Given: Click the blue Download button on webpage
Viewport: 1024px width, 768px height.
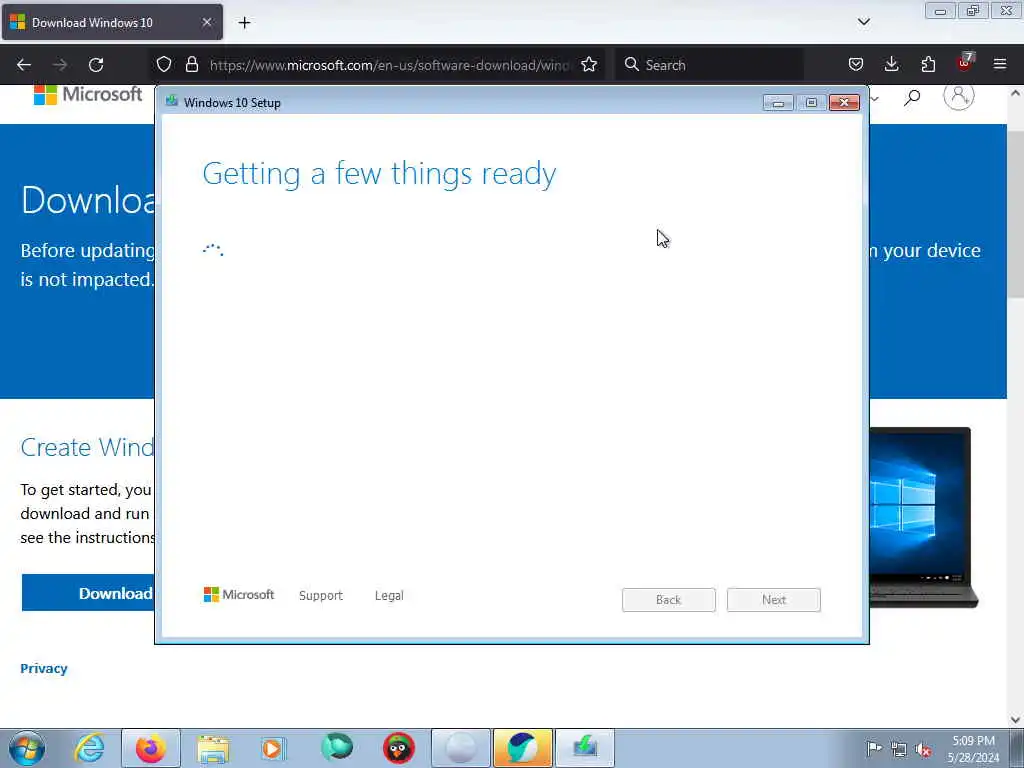Looking at the screenshot, I should tap(88, 593).
